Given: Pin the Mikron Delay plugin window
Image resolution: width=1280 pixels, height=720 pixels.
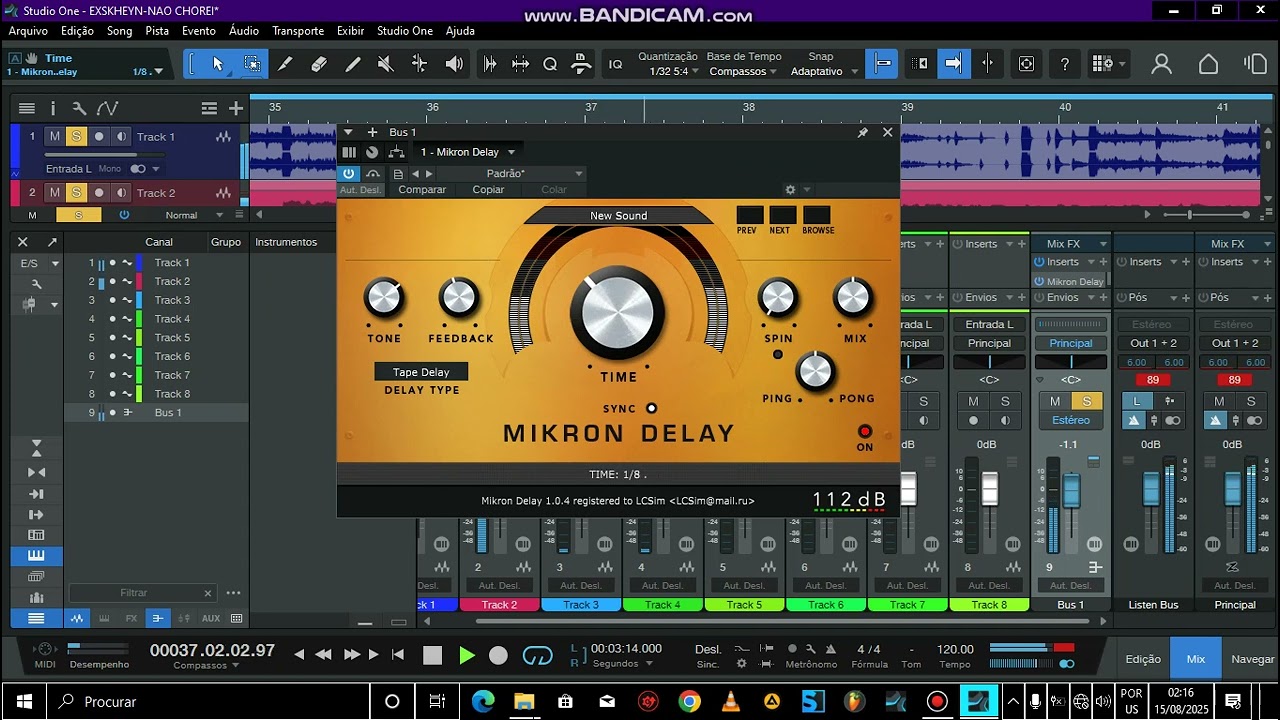Looking at the screenshot, I should (862, 132).
